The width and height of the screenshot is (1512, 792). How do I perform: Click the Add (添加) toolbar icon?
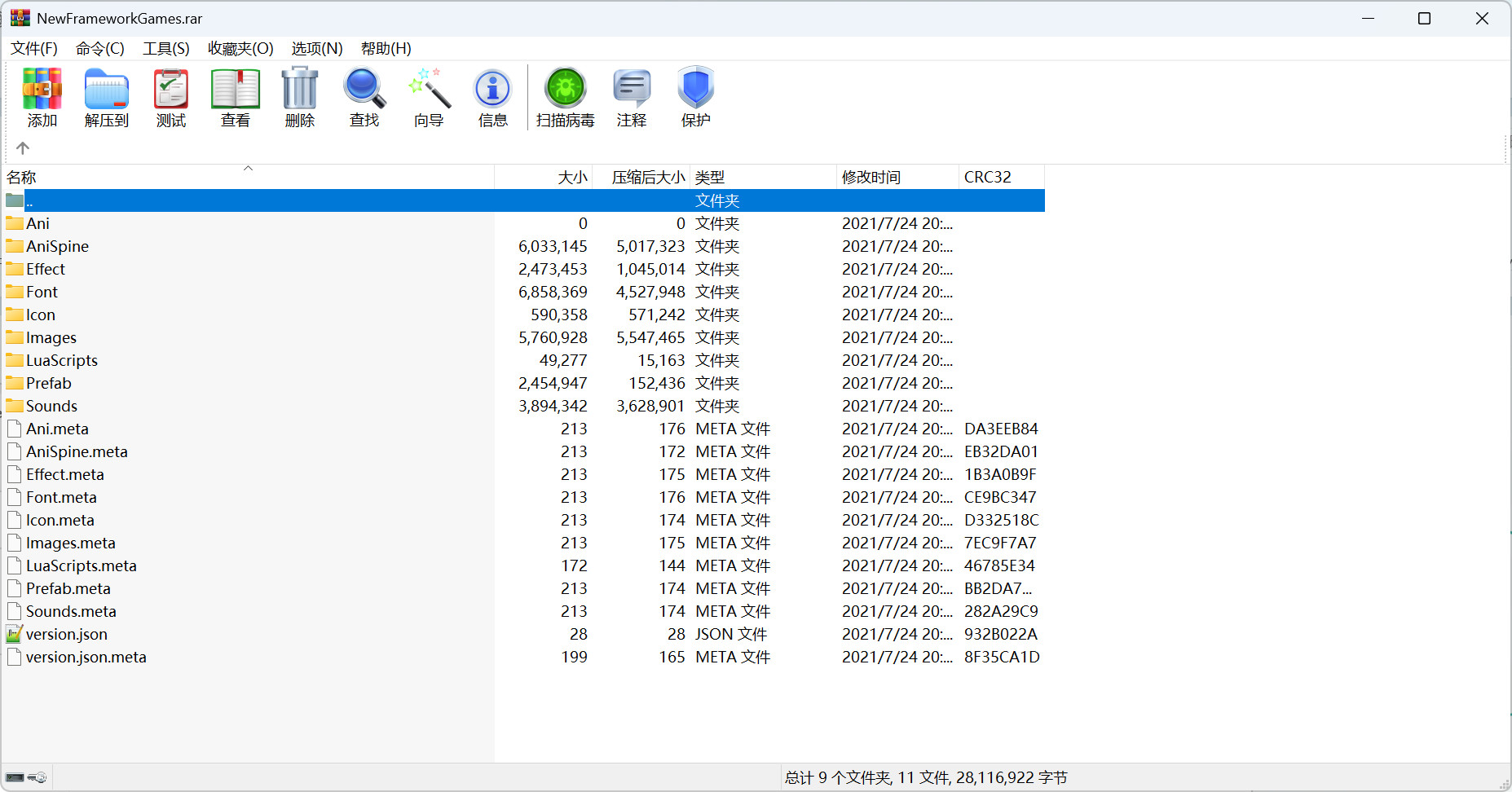(42, 98)
